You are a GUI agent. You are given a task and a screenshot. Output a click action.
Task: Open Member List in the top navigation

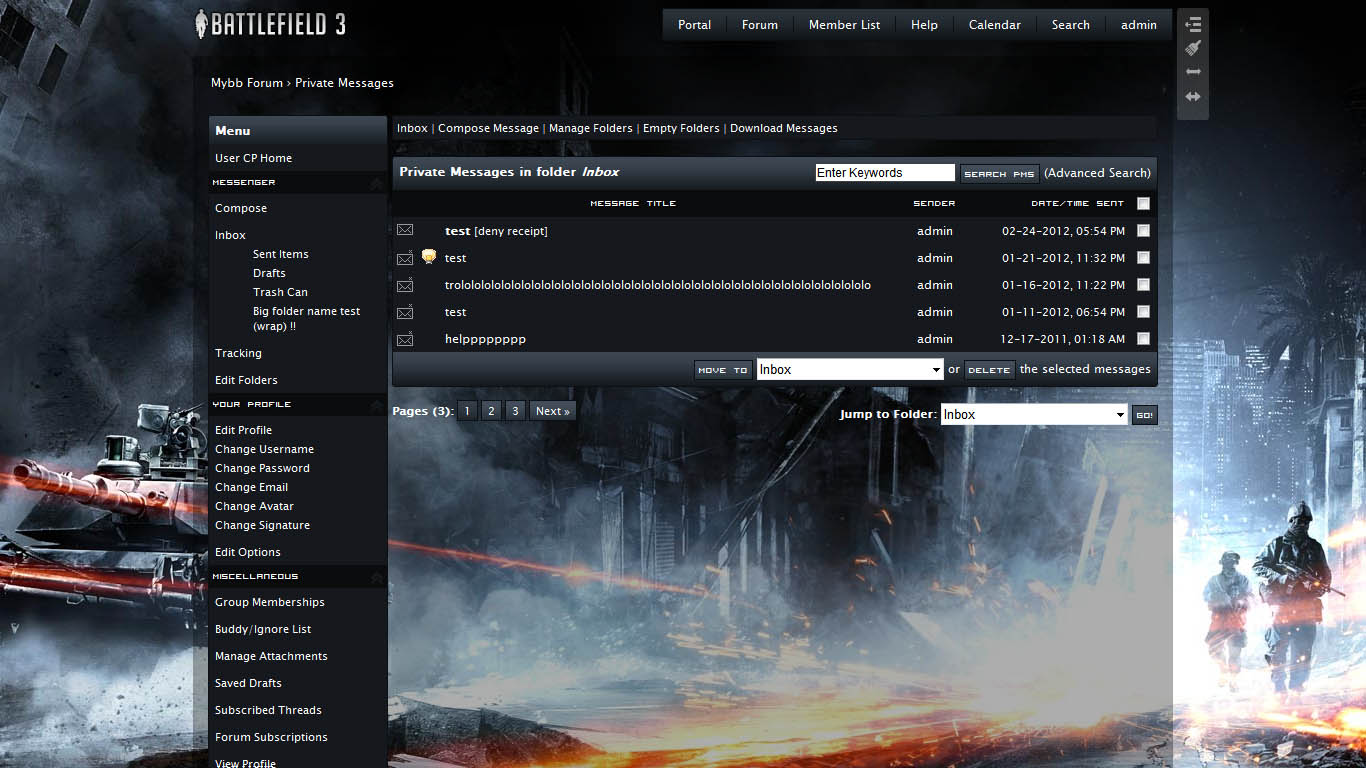pos(844,25)
